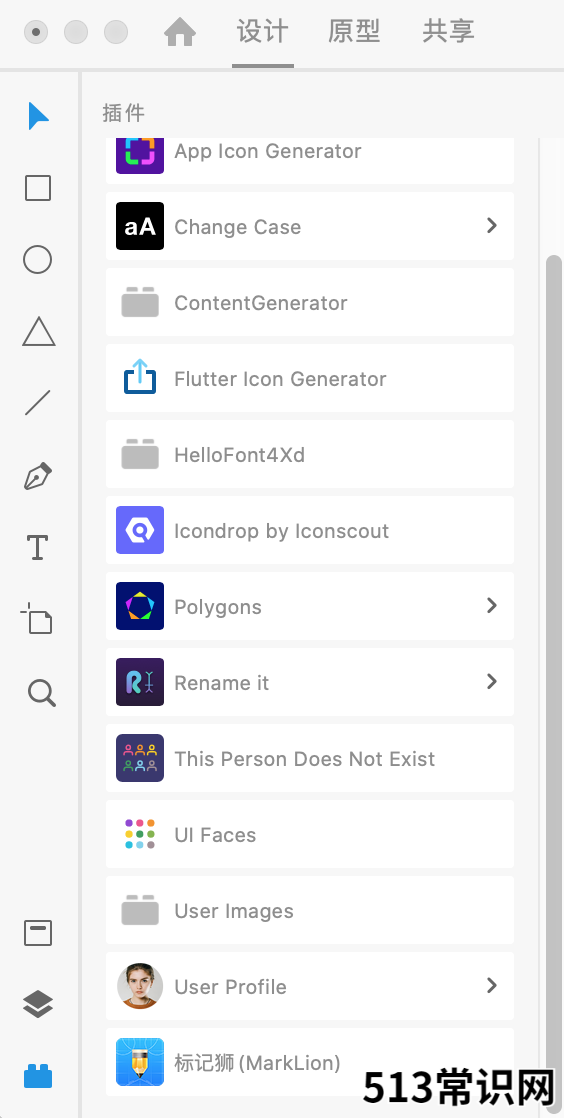The image size is (564, 1118).
Task: Select the Polygon triangle tool
Action: point(39,332)
